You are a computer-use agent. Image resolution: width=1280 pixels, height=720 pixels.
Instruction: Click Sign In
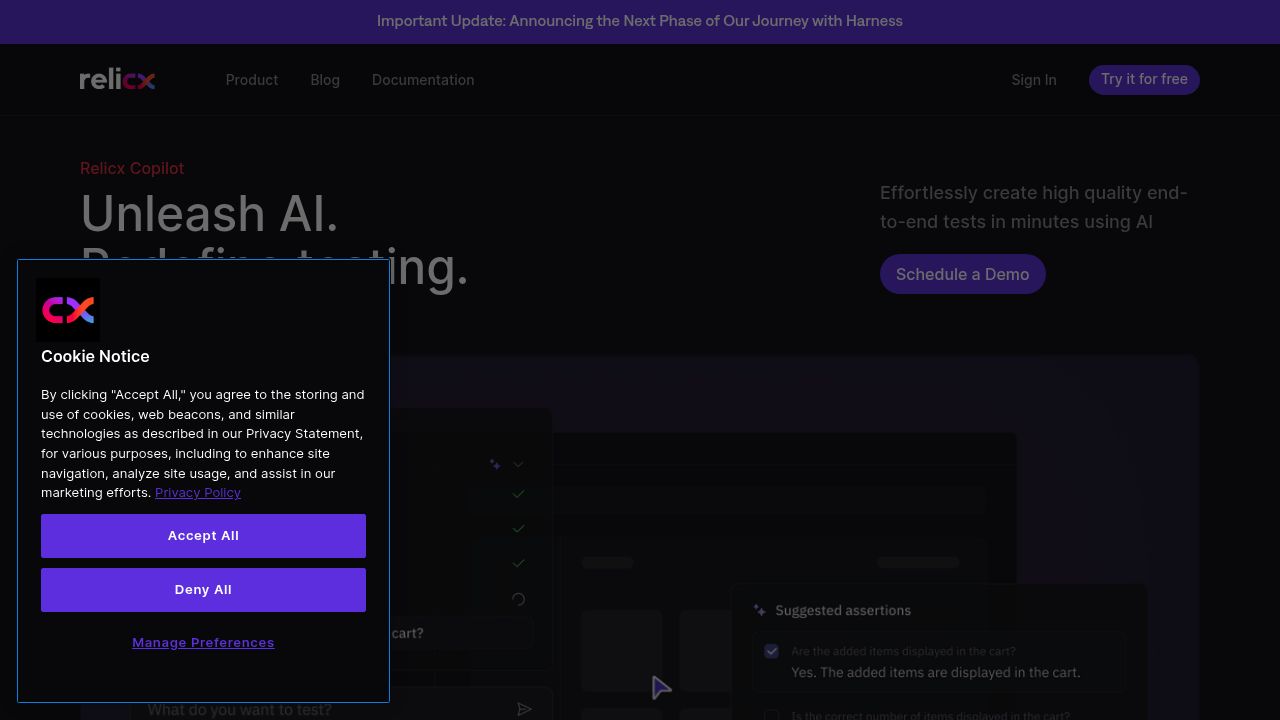point(1034,80)
